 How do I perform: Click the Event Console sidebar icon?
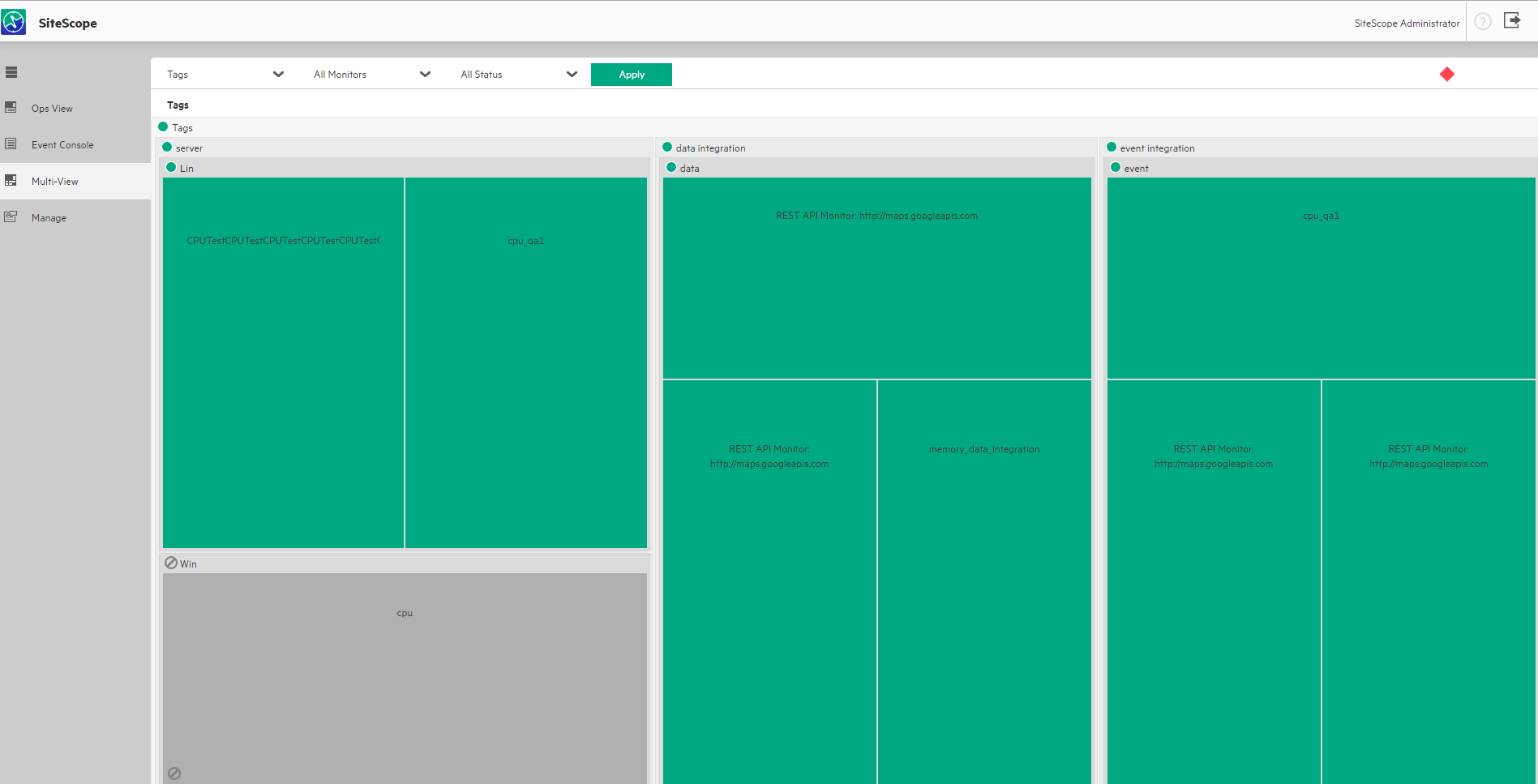click(11, 144)
